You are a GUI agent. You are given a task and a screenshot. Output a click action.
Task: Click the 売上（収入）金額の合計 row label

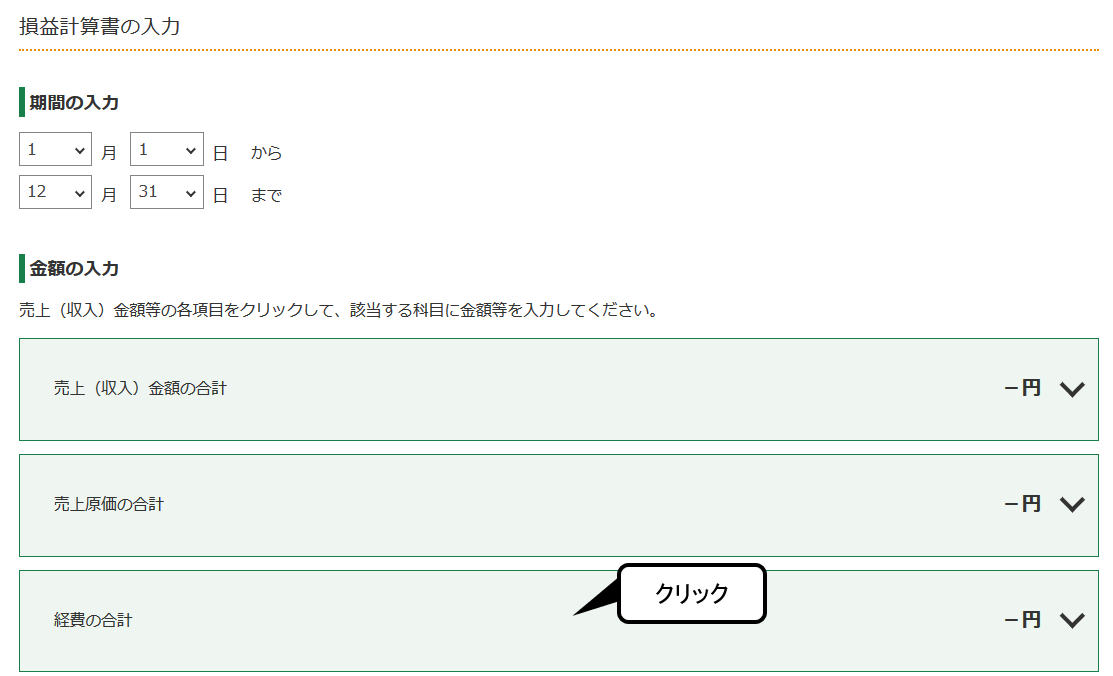pyautogui.click(x=141, y=388)
